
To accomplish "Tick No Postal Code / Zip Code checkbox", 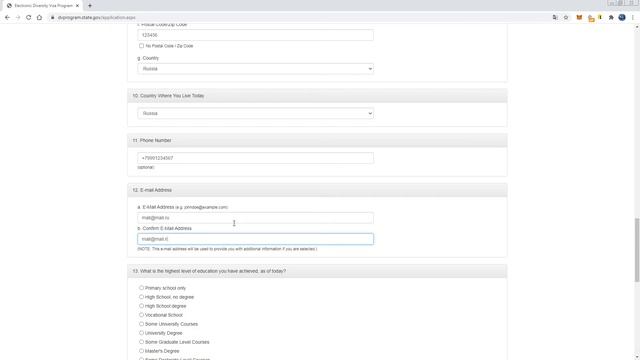I will tap(141, 46).
